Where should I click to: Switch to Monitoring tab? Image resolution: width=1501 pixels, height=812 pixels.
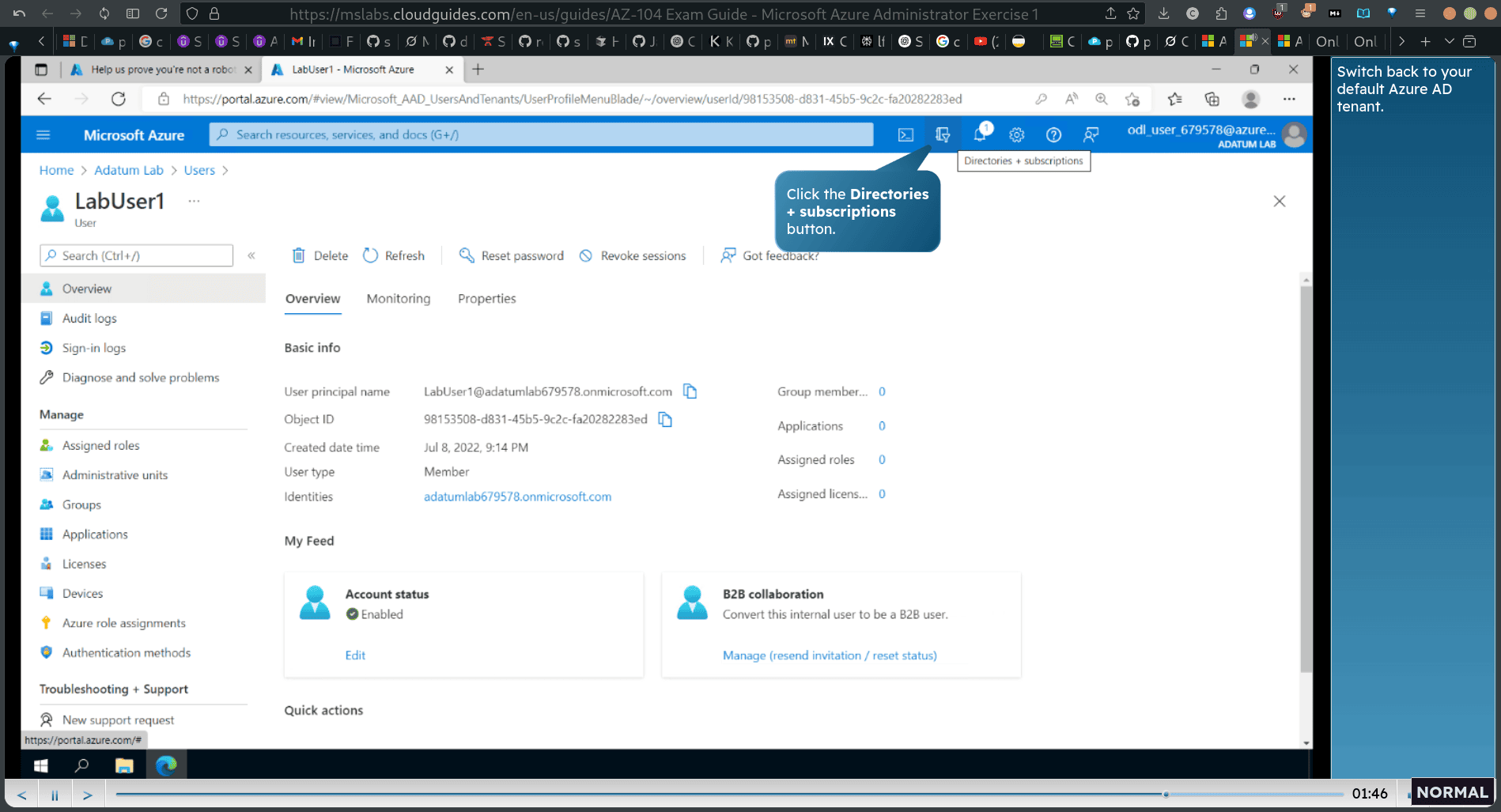coord(399,298)
